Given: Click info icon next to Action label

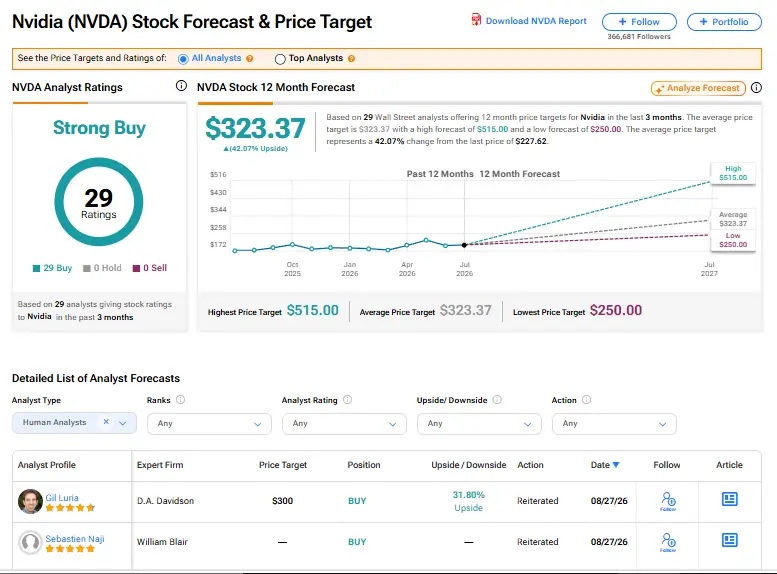Looking at the screenshot, I should [x=586, y=400].
